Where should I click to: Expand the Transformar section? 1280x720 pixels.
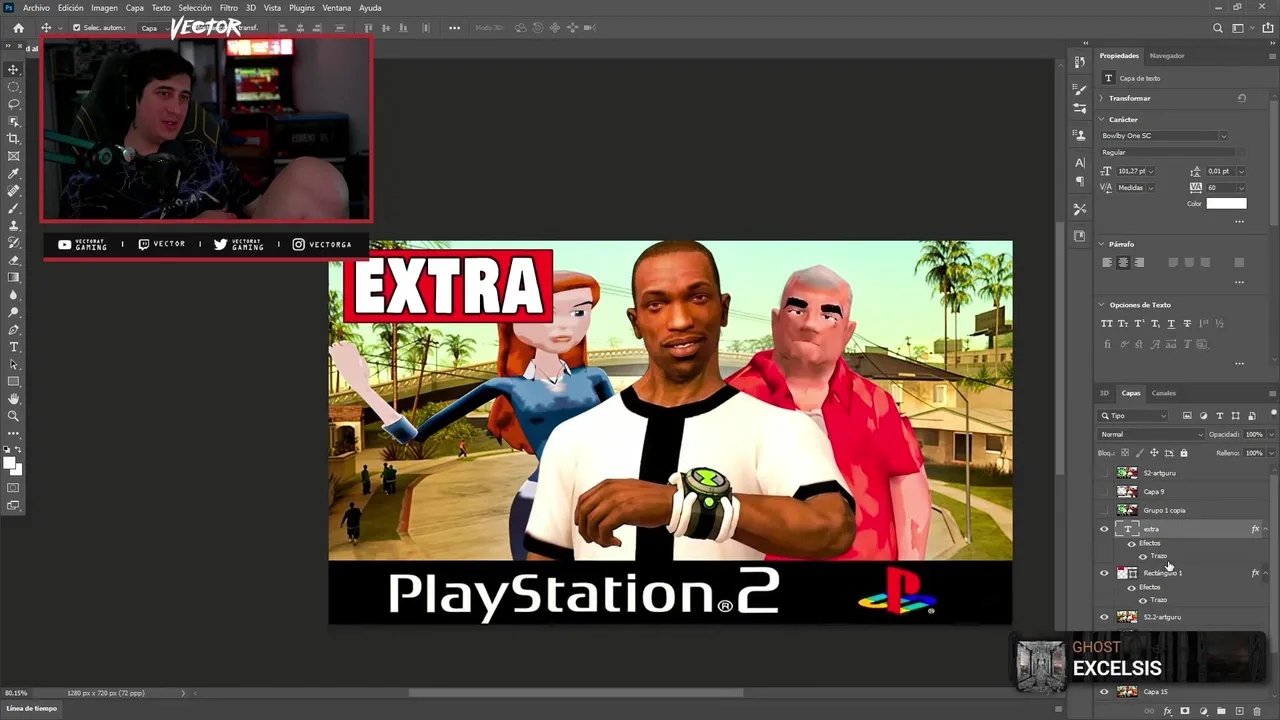coord(1101,98)
